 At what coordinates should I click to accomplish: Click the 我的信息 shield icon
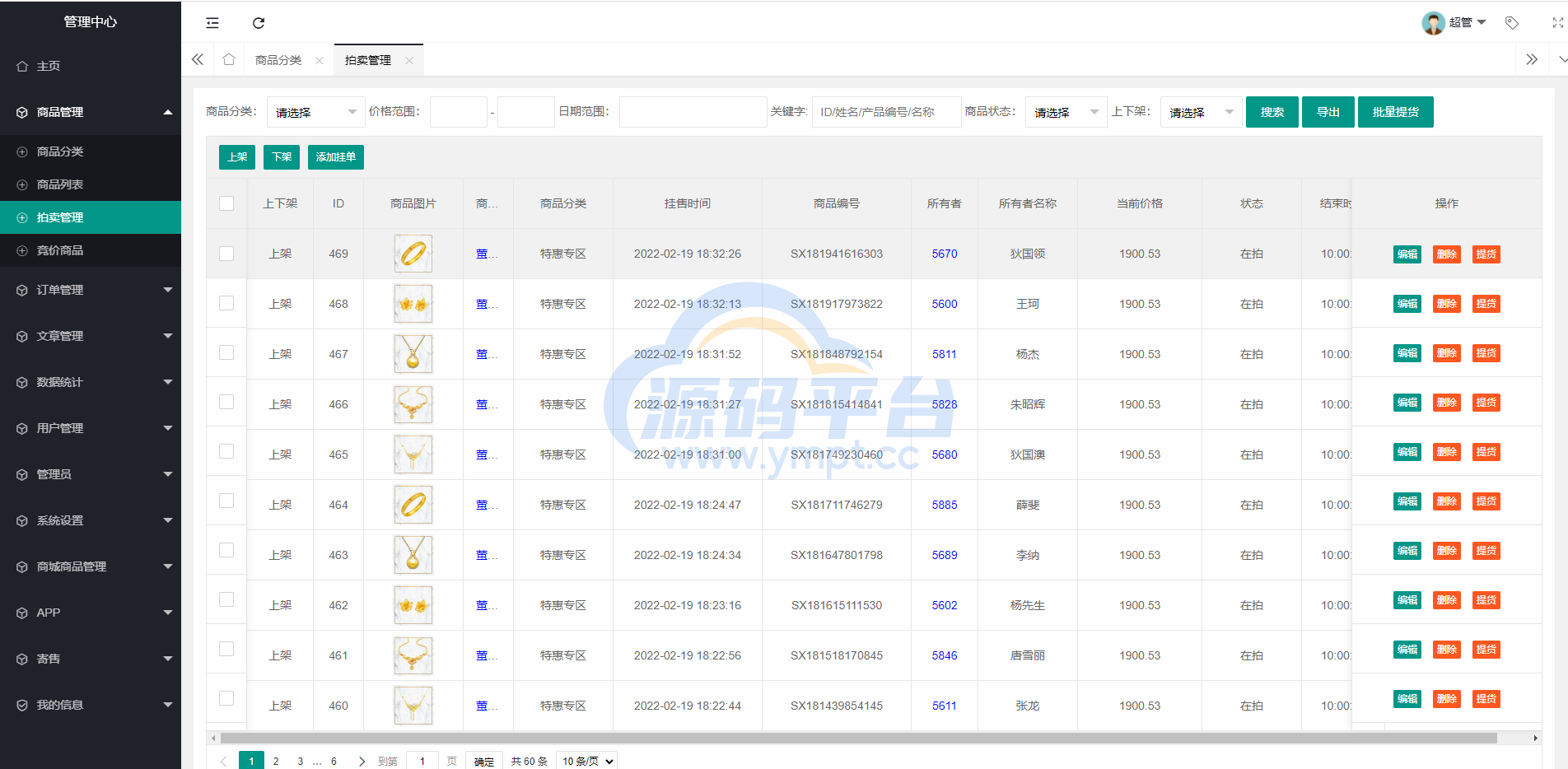22,705
